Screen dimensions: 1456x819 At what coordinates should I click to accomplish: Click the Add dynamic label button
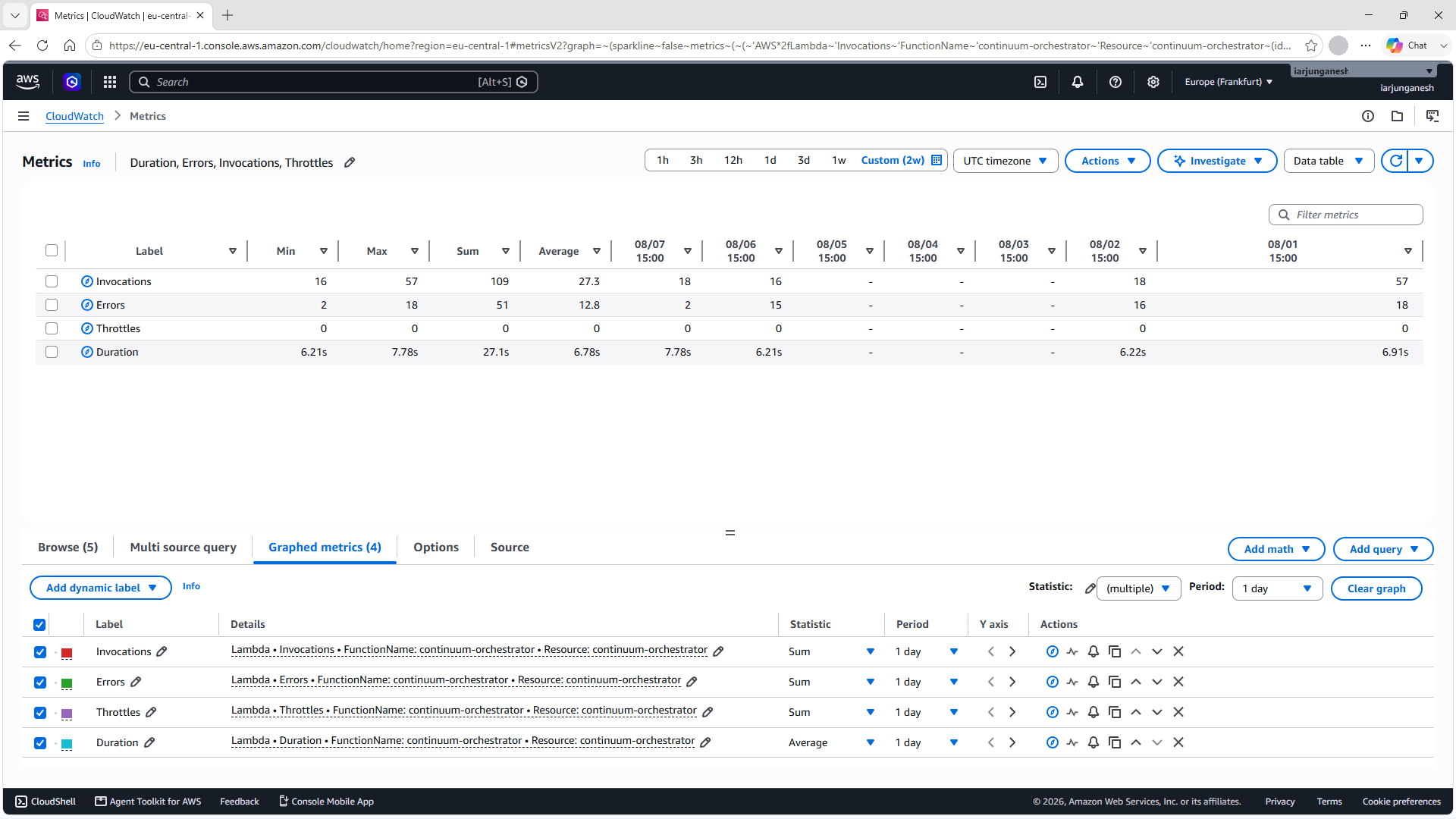pos(101,588)
